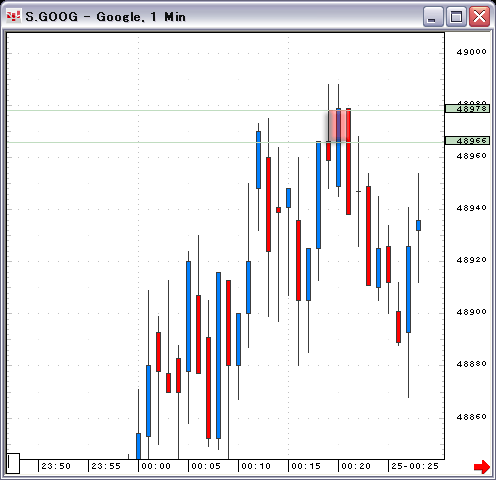Click the 49000 price axis label
This screenshot has width=496, height=480.
(x=471, y=52)
